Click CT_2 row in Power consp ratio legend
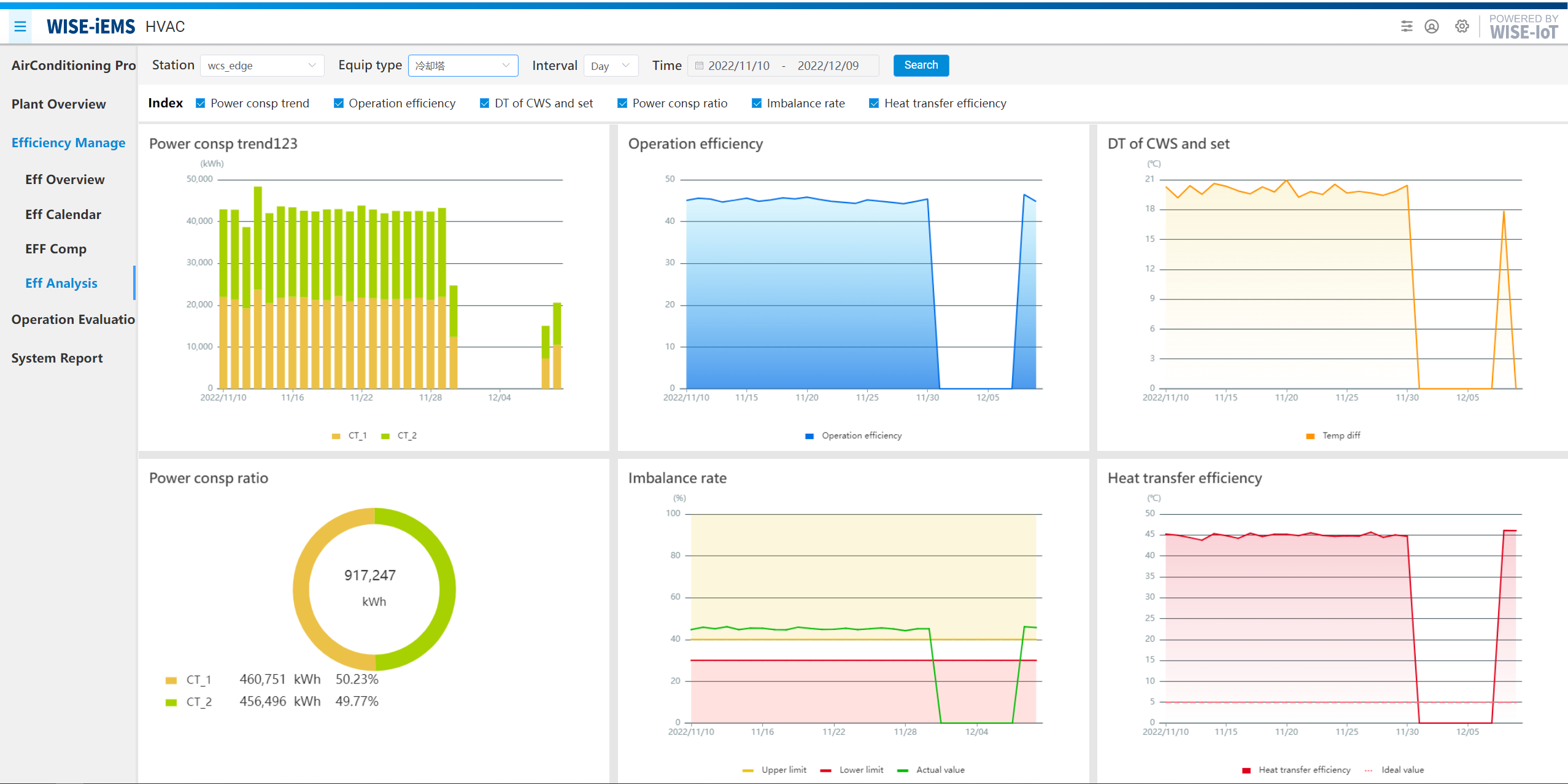1568x784 pixels. (x=272, y=701)
